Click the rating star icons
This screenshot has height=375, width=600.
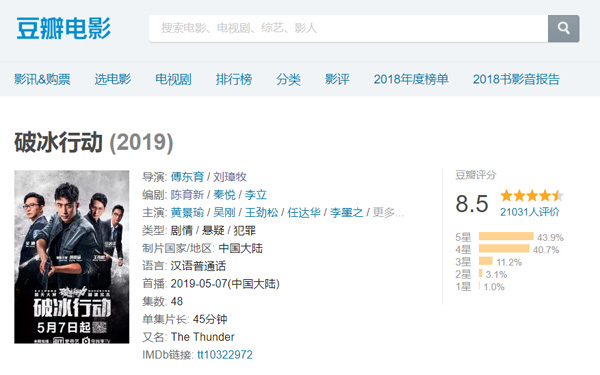[532, 196]
